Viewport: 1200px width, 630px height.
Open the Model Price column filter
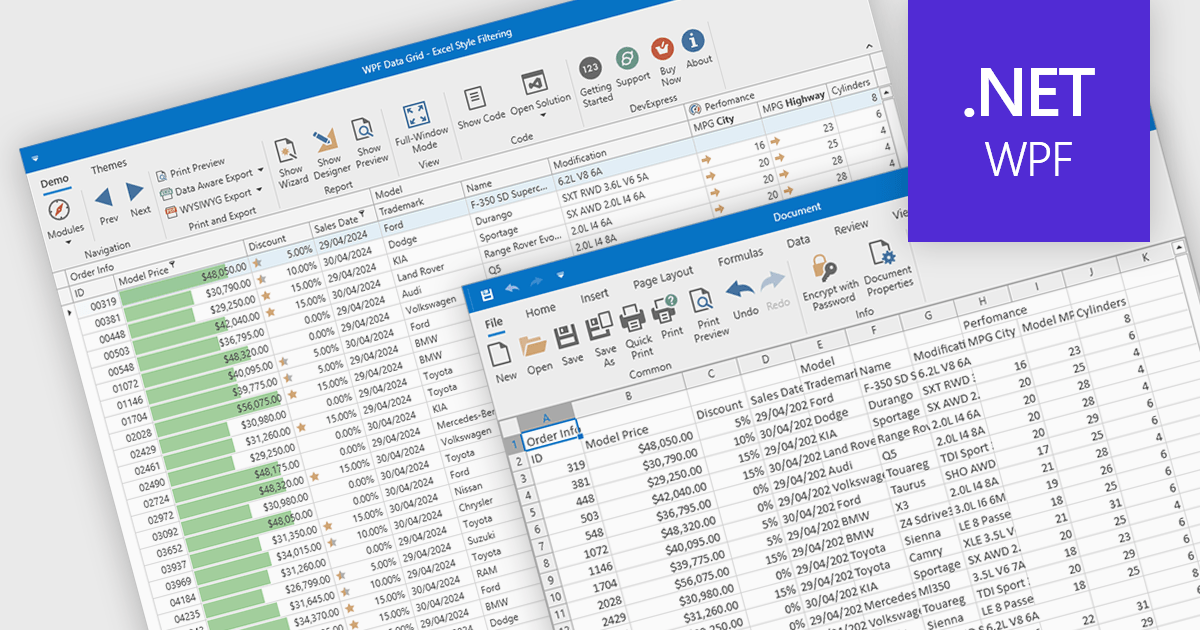click(172, 264)
